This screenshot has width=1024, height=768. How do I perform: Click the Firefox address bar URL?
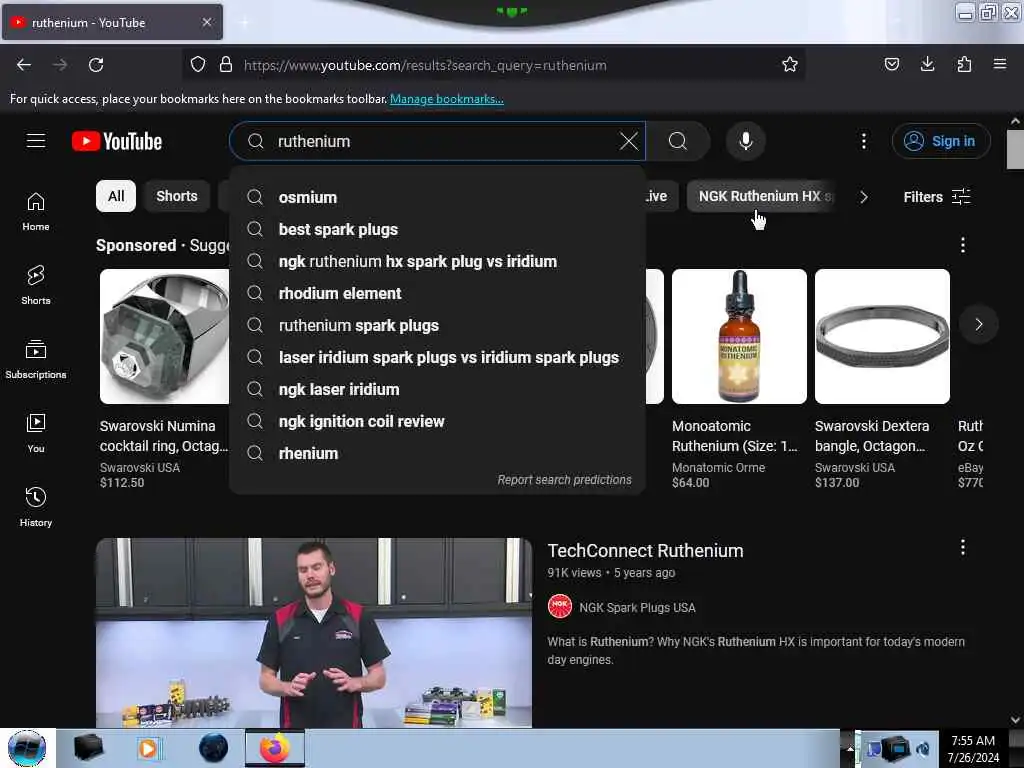[424, 65]
